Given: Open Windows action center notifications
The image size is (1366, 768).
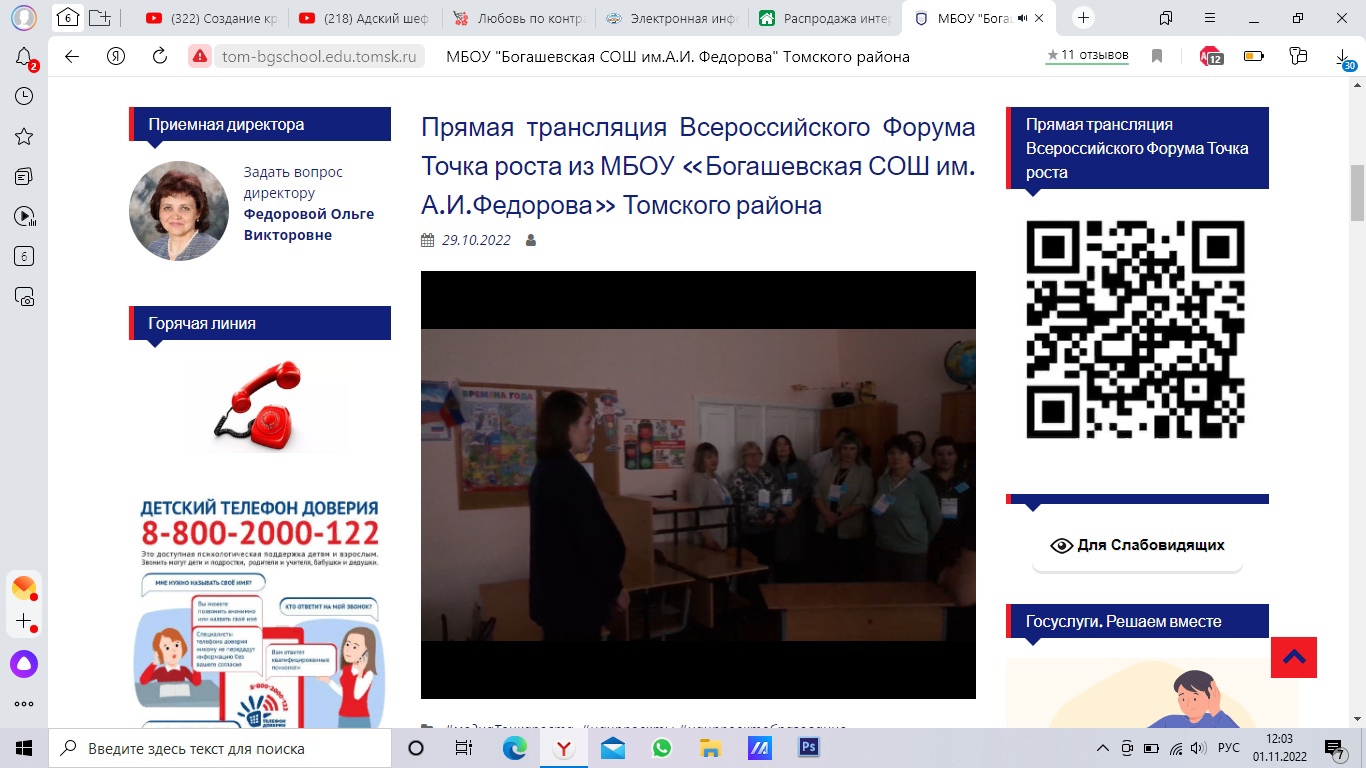Looking at the screenshot, I should pyautogui.click(x=1336, y=748).
